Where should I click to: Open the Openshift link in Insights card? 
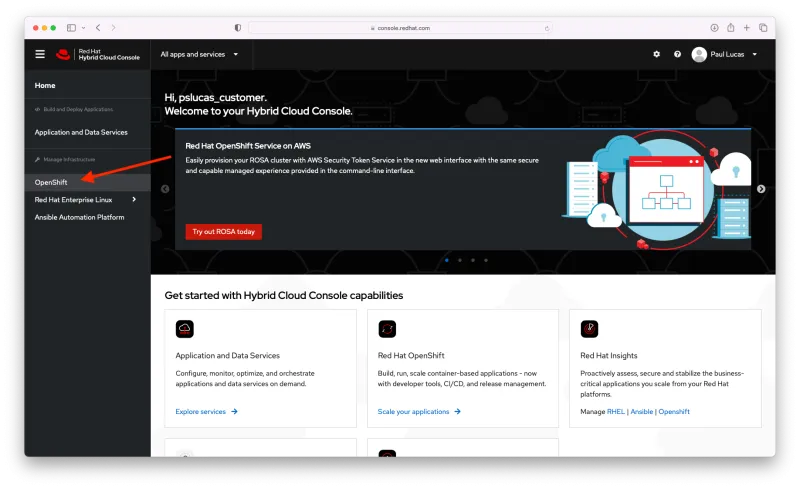(x=674, y=411)
